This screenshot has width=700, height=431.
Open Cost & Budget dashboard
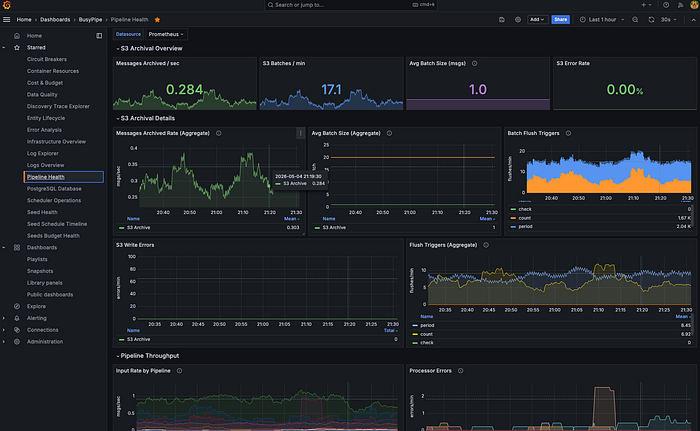pyautogui.click(x=45, y=83)
